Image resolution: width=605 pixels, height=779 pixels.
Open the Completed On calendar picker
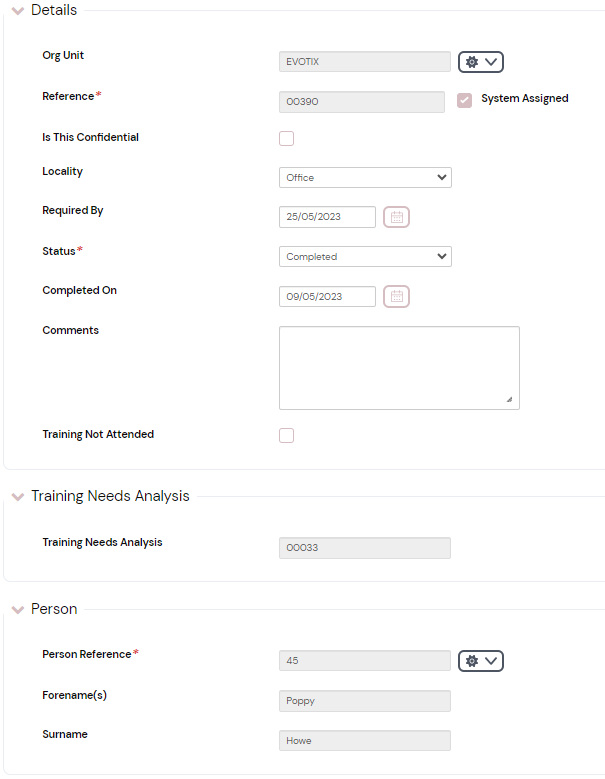(397, 296)
